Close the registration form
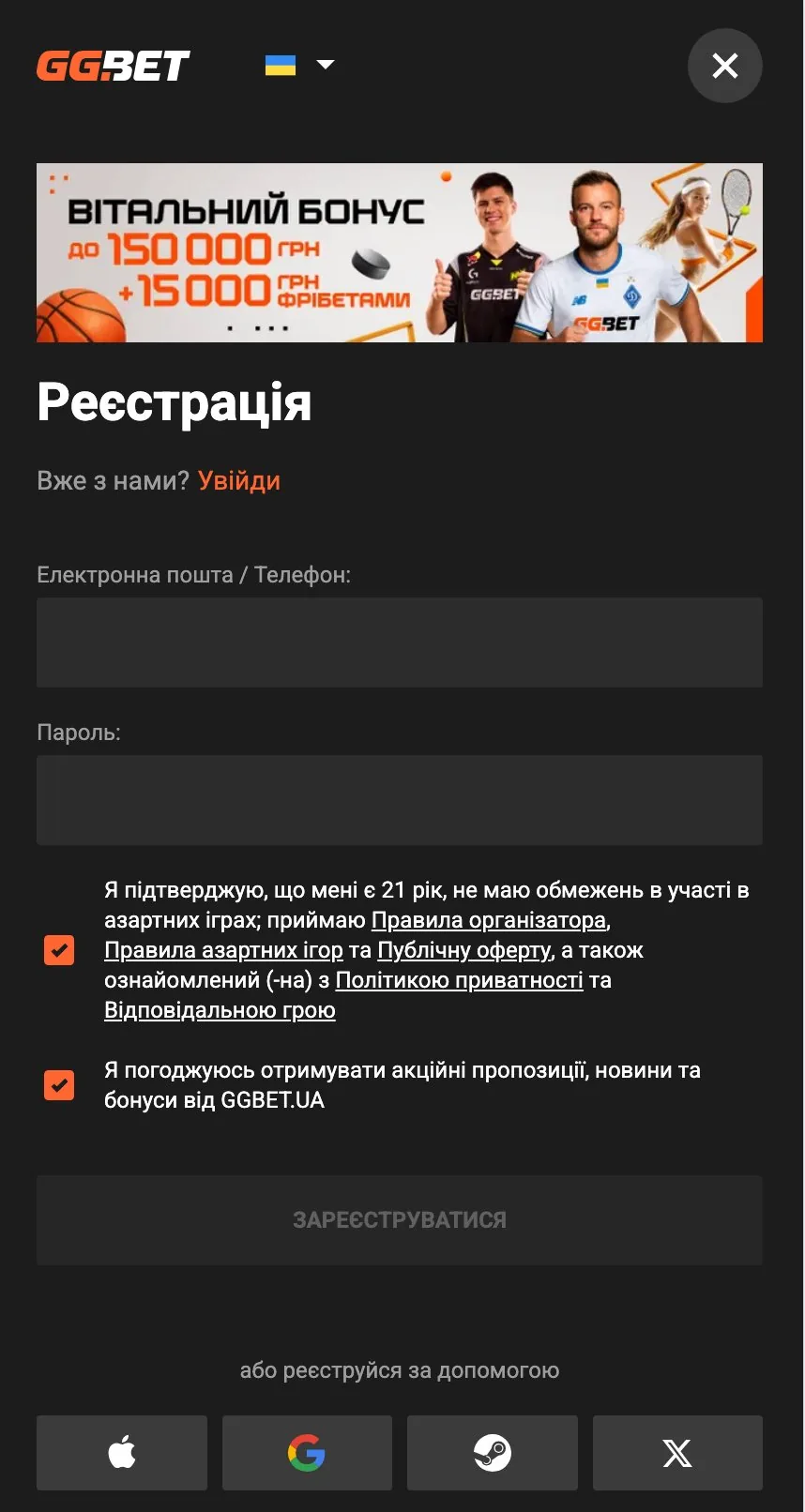 coord(724,66)
